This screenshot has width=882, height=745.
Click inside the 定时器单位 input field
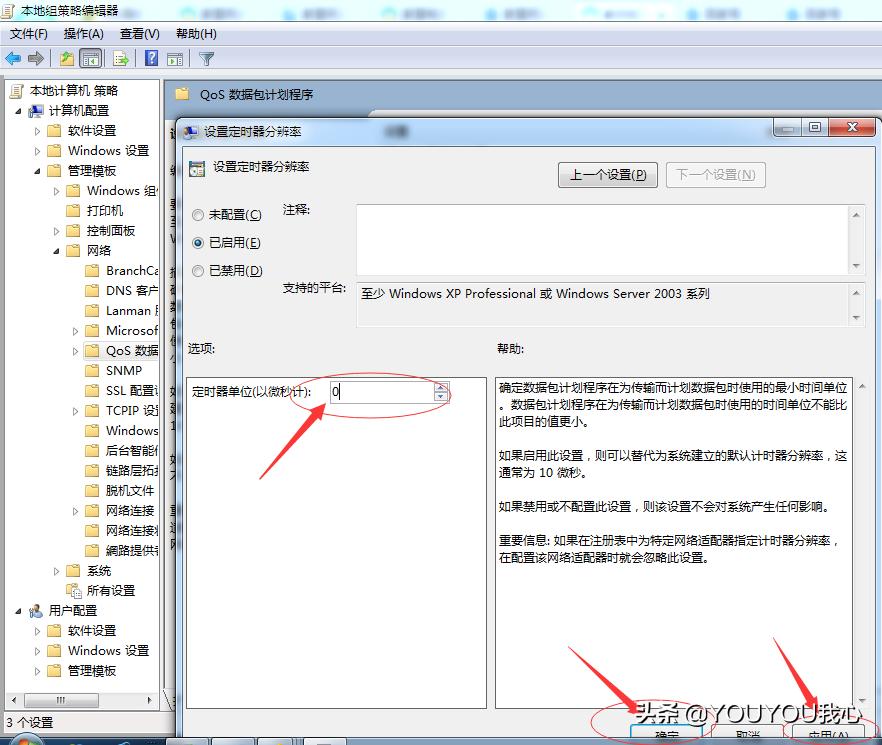pyautogui.click(x=380, y=392)
